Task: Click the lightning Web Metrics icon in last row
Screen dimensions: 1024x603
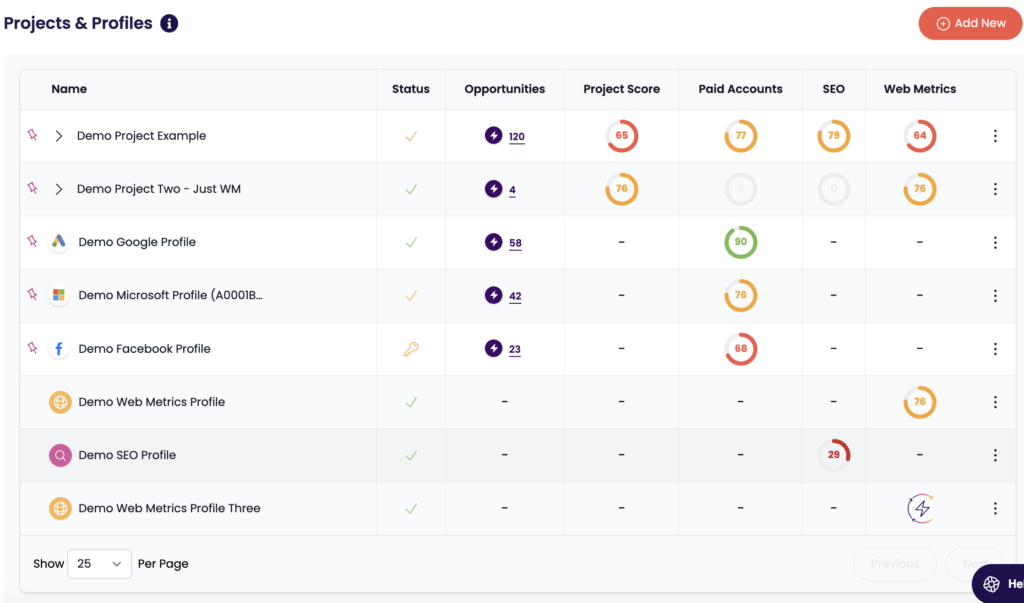Action: (920, 508)
